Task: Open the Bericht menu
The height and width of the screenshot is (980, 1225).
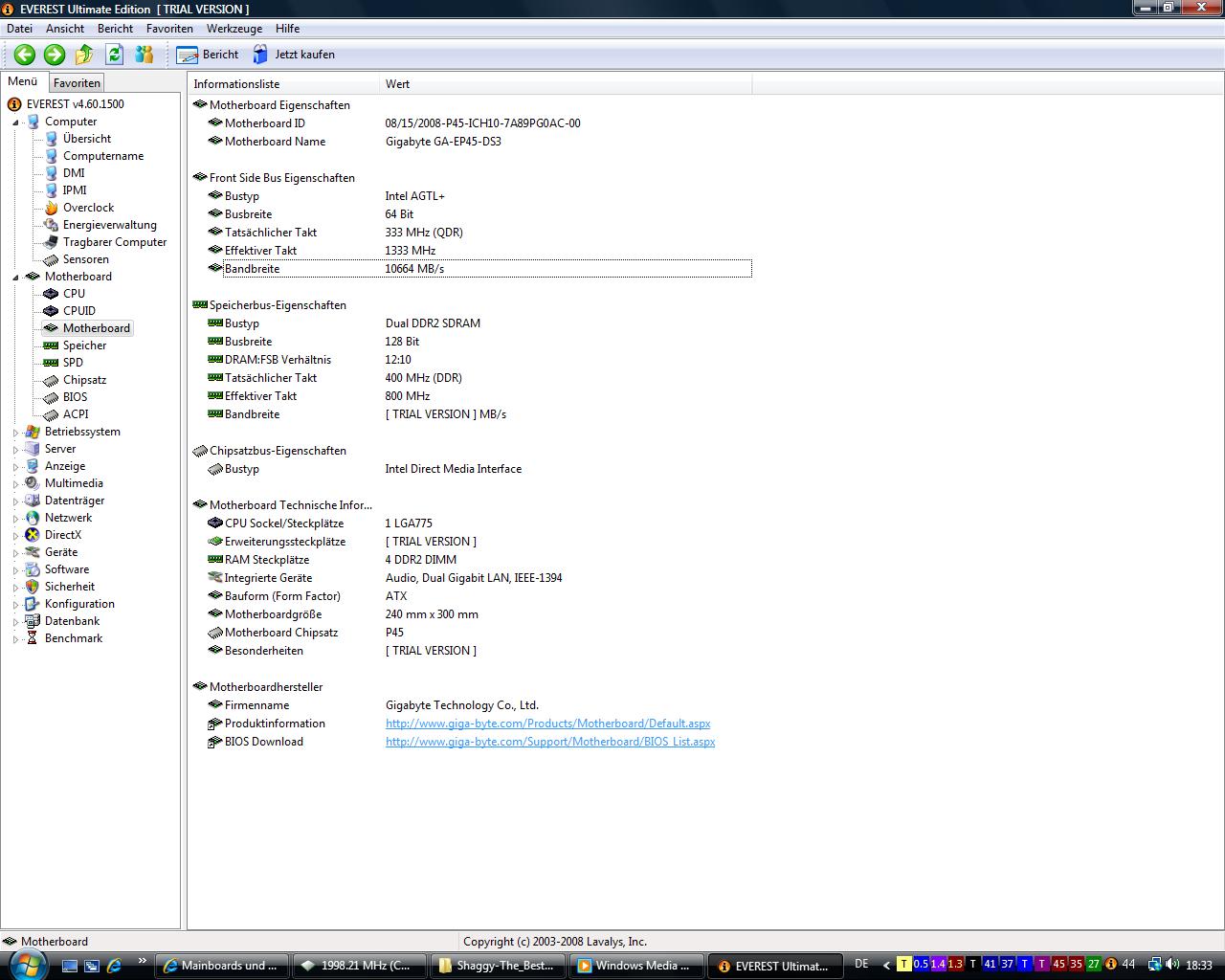Action: tap(115, 29)
